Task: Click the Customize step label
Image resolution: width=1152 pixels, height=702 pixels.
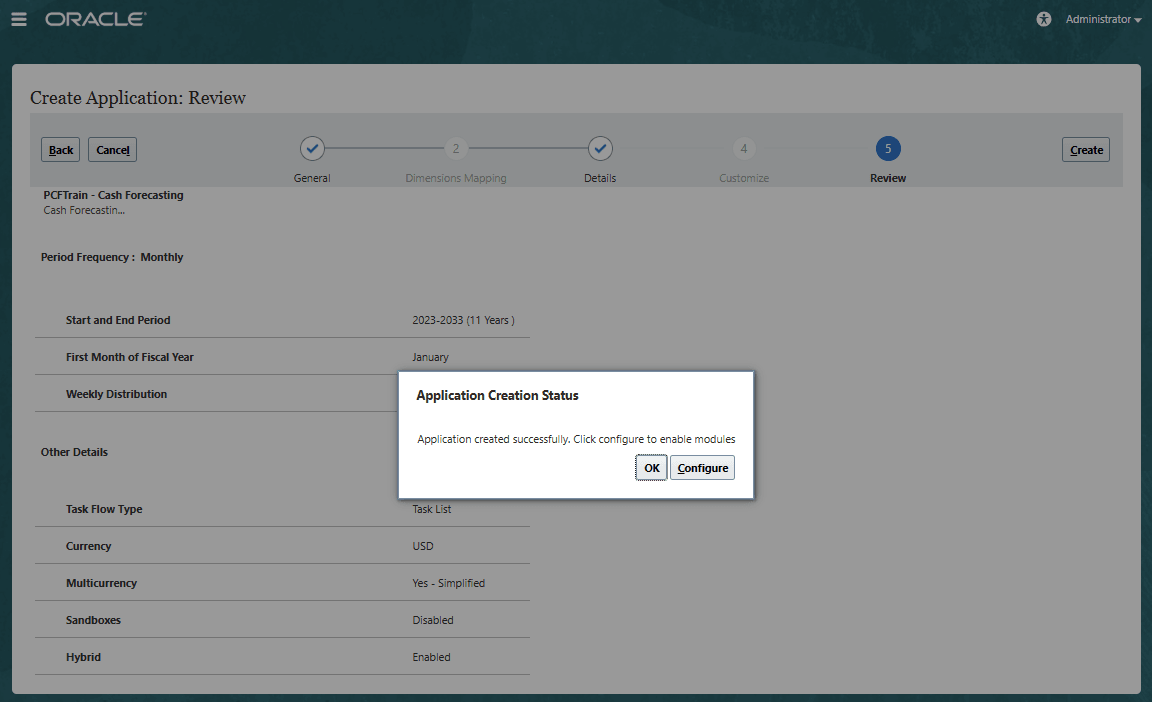Action: [x=744, y=178]
